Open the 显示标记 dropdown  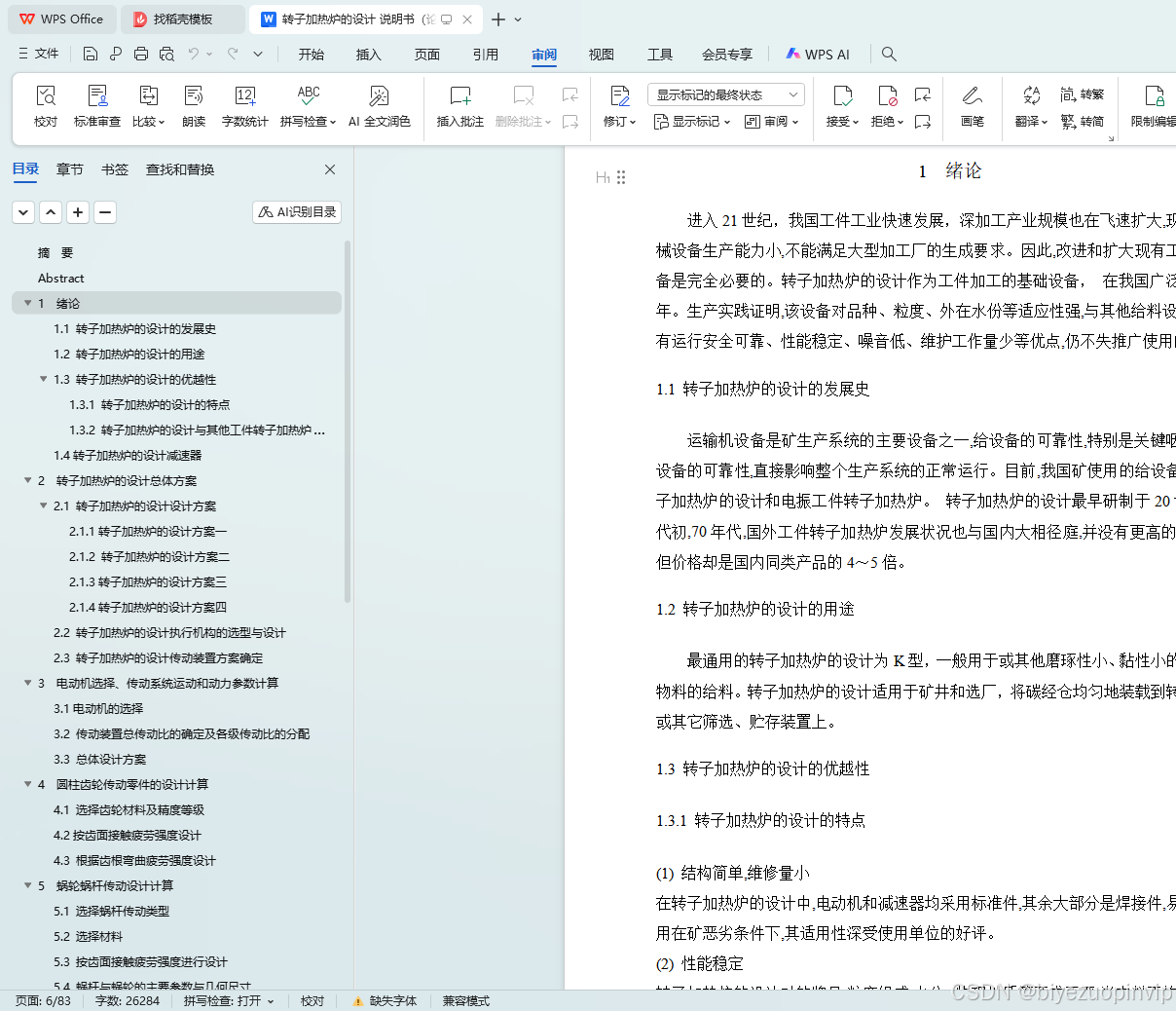pyautogui.click(x=692, y=122)
